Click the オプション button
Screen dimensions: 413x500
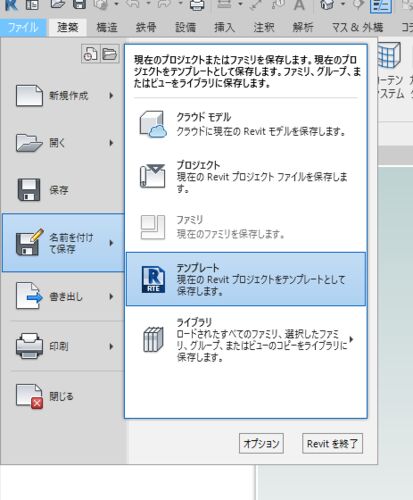point(261,443)
